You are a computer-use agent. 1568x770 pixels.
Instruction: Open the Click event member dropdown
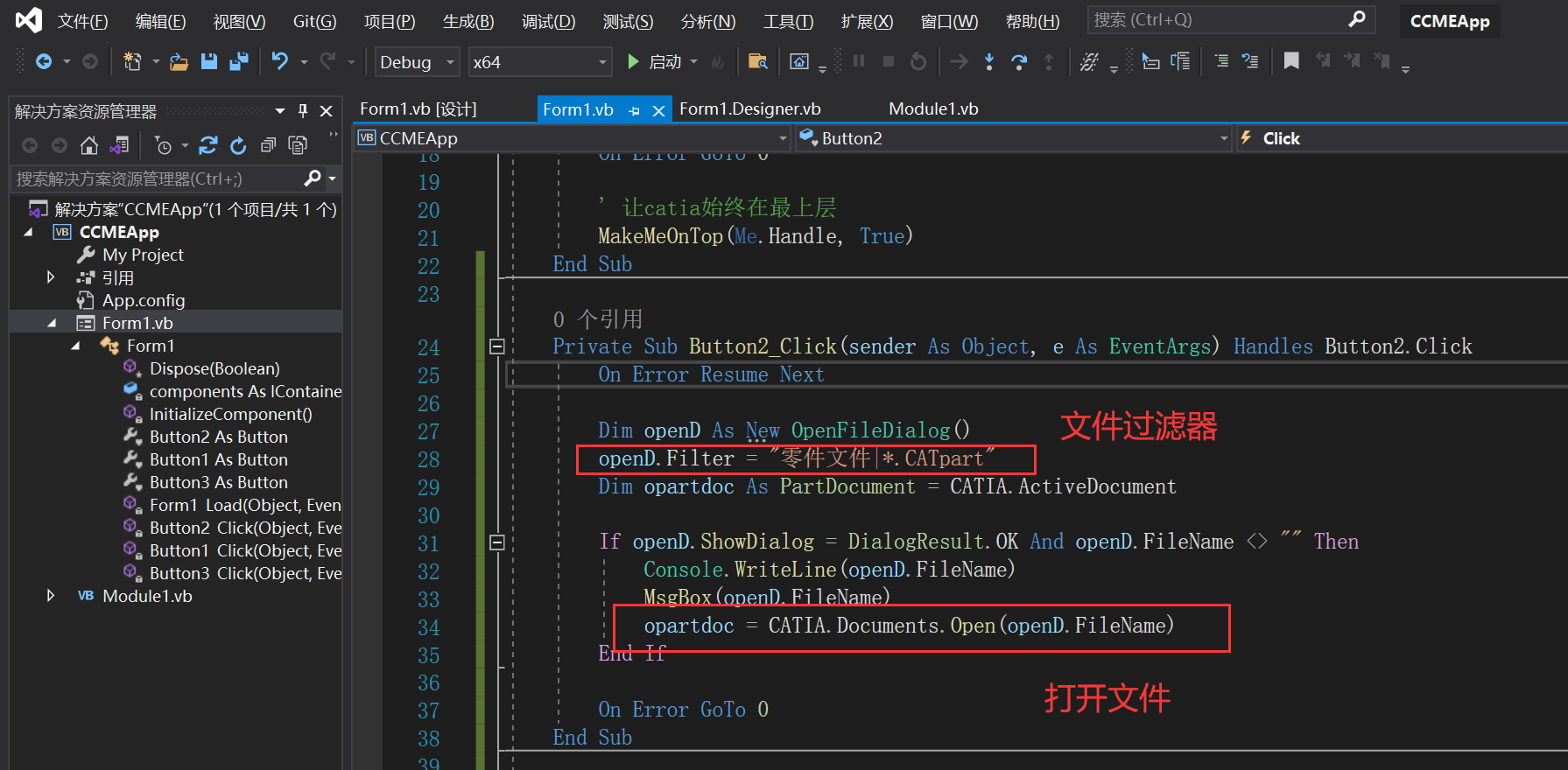(x=1402, y=138)
